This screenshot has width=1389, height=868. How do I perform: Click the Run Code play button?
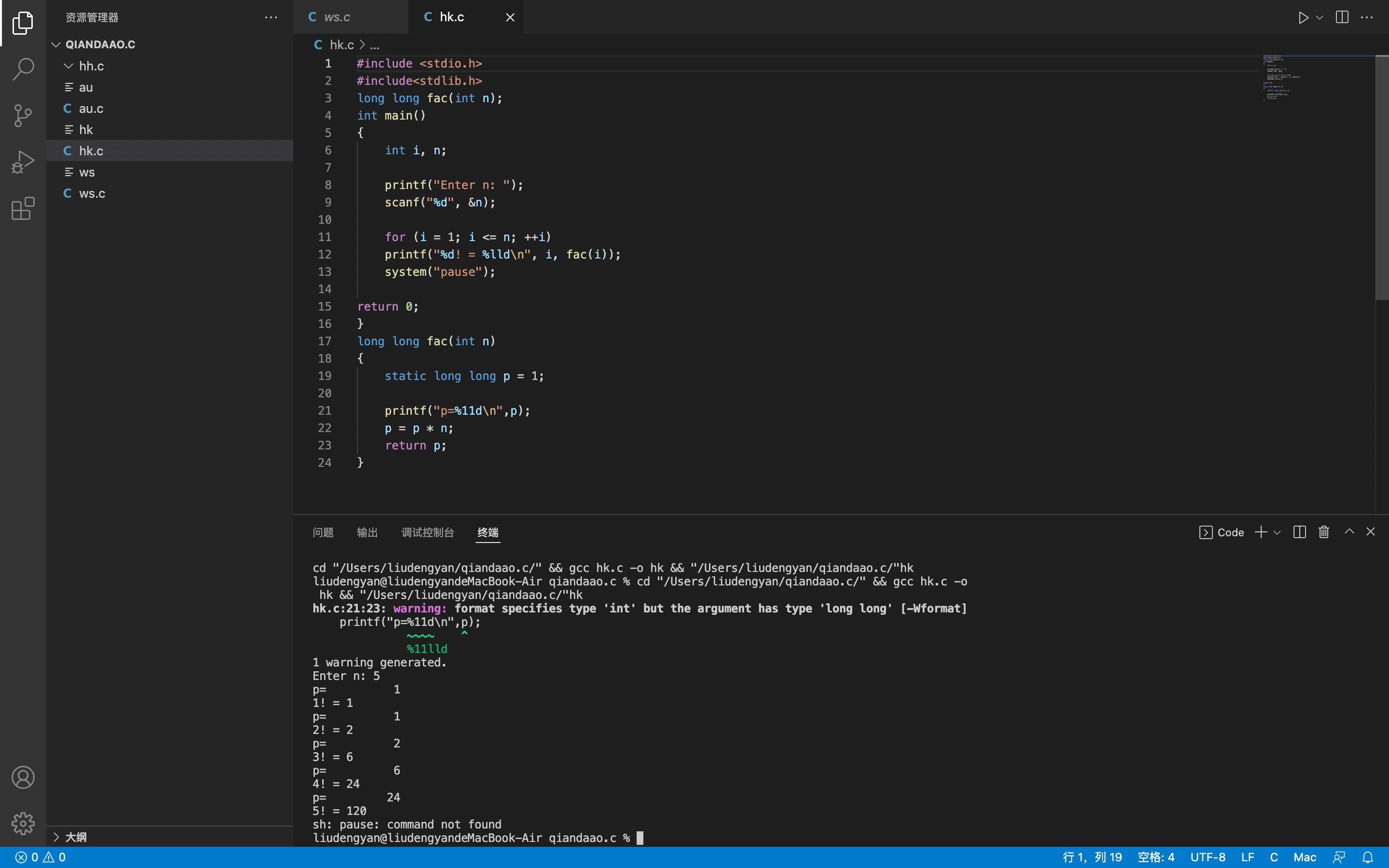click(1303, 17)
